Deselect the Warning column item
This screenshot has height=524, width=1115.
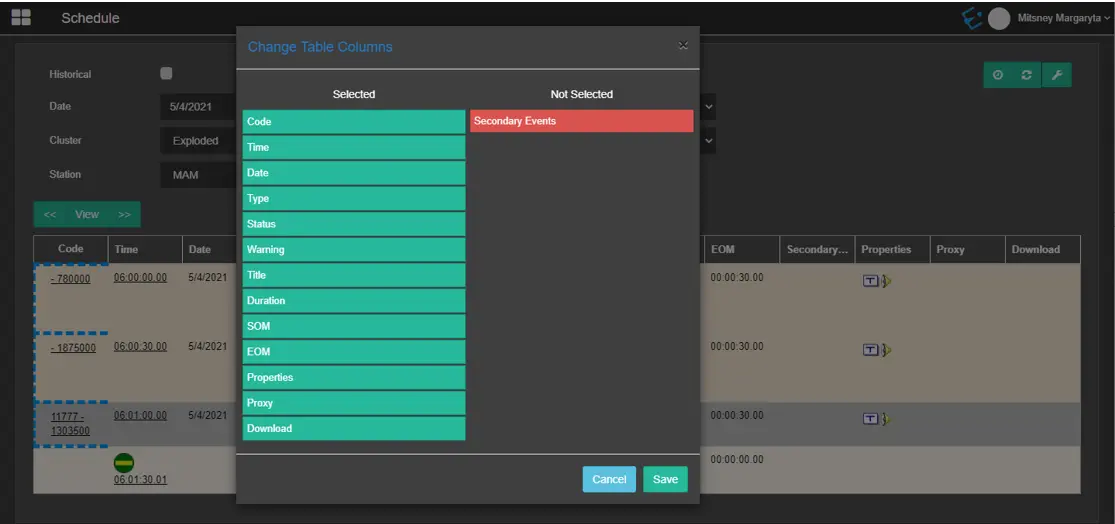(353, 250)
